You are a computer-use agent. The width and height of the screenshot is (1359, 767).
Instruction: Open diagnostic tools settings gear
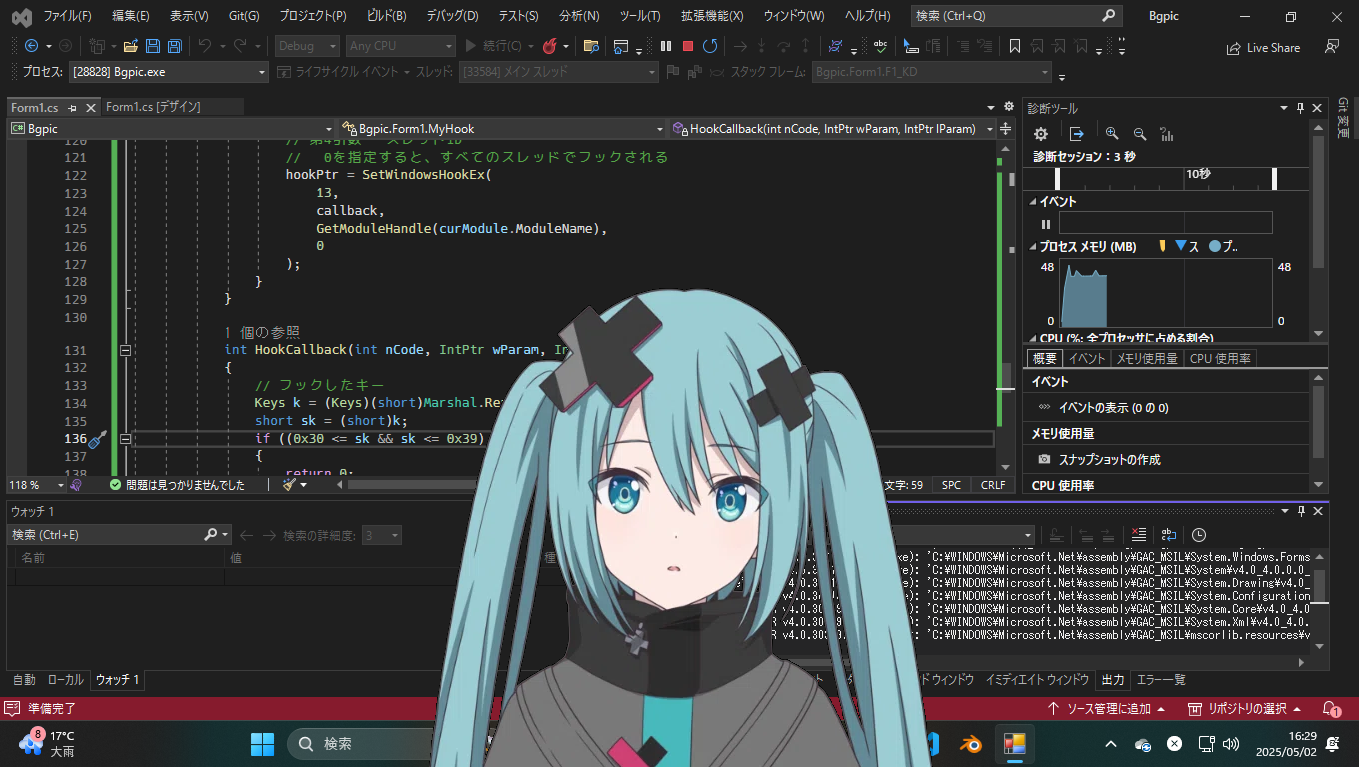(1041, 133)
